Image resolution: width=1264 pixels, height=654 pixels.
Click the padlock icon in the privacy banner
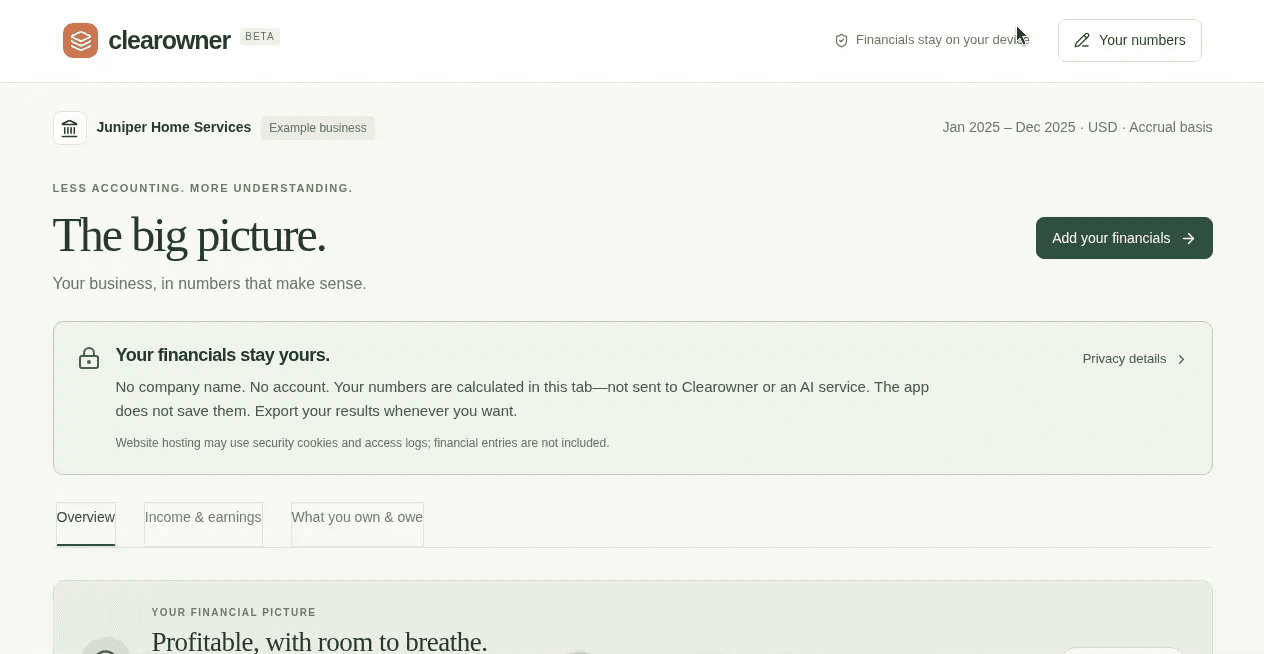click(89, 358)
